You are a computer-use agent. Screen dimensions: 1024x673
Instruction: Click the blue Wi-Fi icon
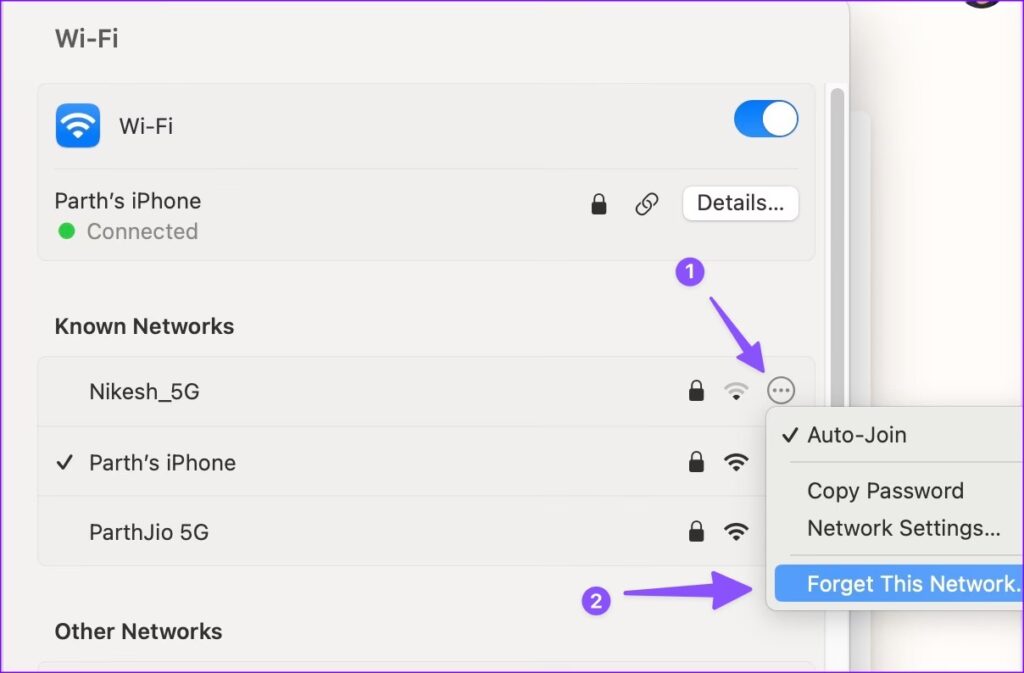click(77, 126)
